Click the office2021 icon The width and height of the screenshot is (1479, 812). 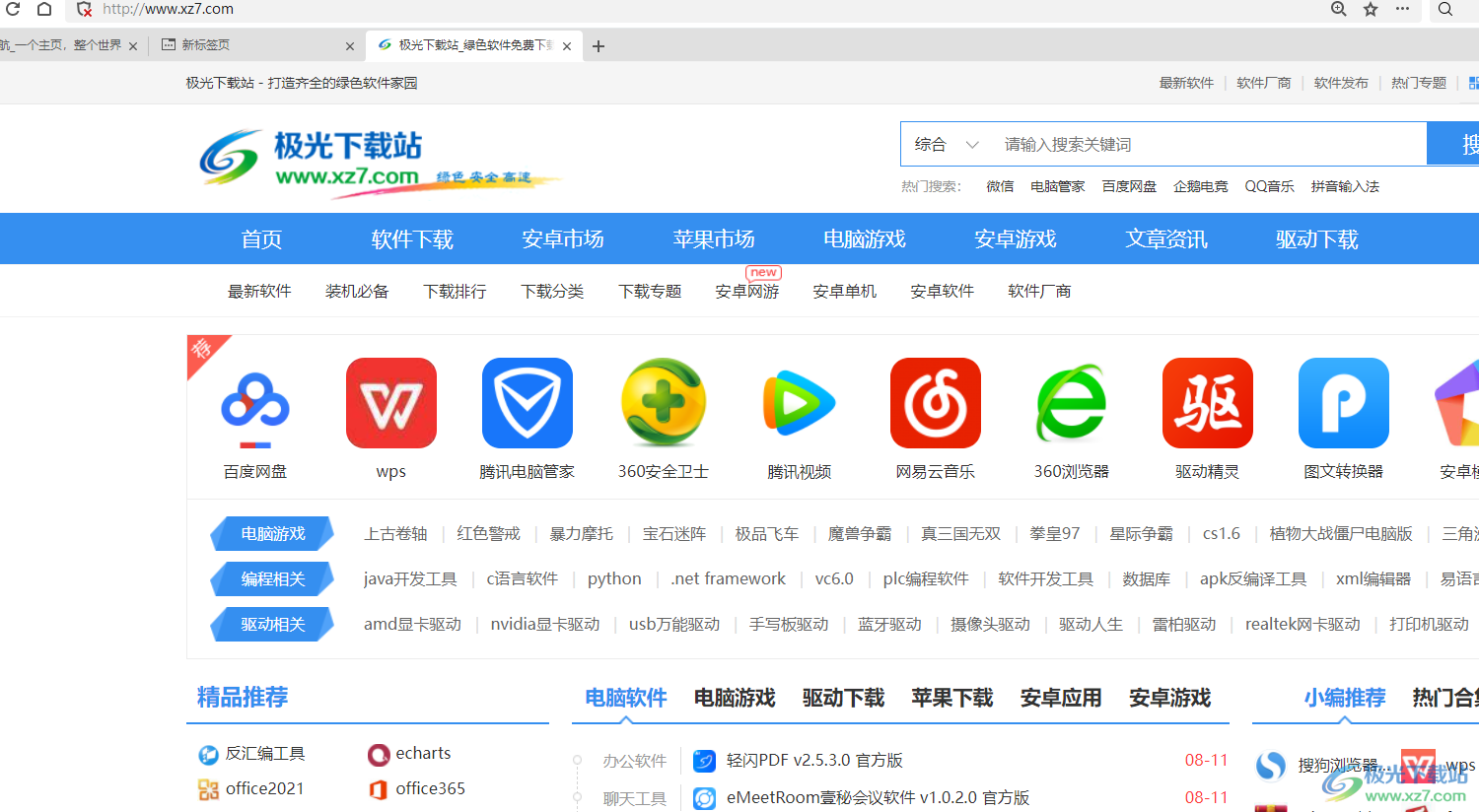(208, 789)
